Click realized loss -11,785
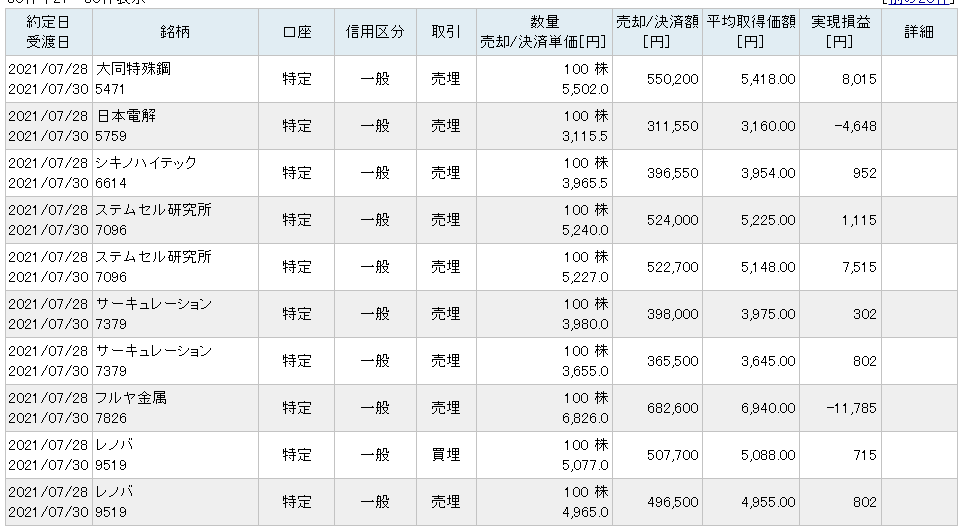 coord(852,408)
